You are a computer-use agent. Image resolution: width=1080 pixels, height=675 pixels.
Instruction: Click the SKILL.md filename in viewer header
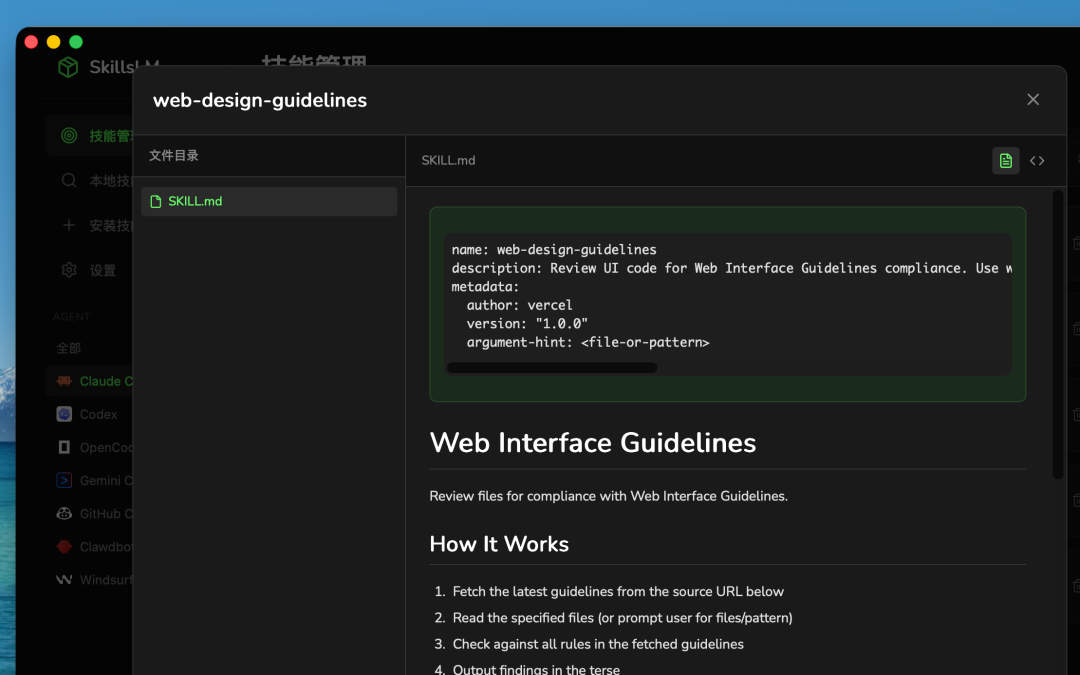point(448,160)
